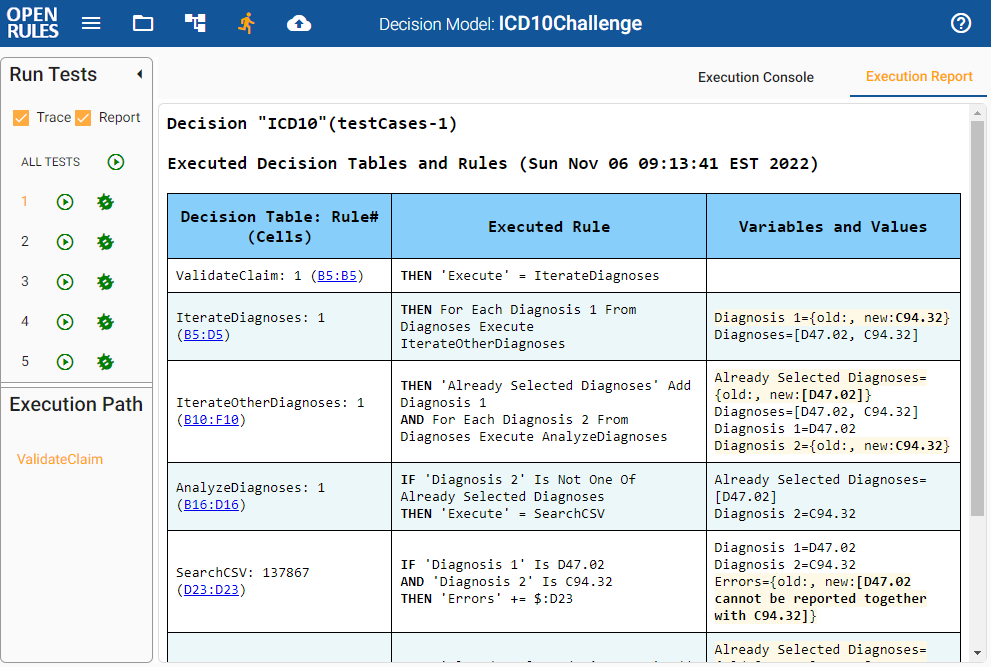
Task: Debug test 1 with its green bug icon
Action: [104, 201]
